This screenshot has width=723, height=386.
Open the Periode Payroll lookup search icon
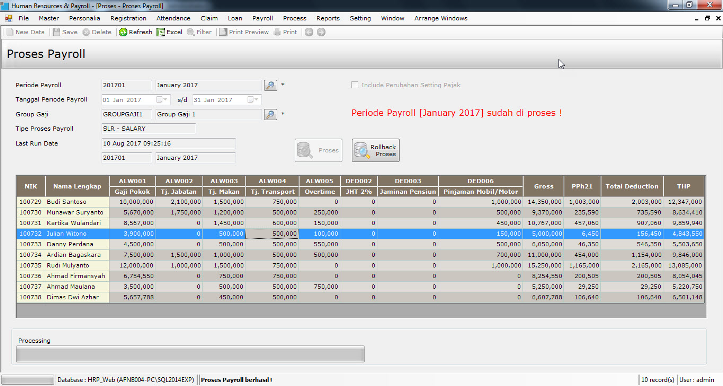270,85
